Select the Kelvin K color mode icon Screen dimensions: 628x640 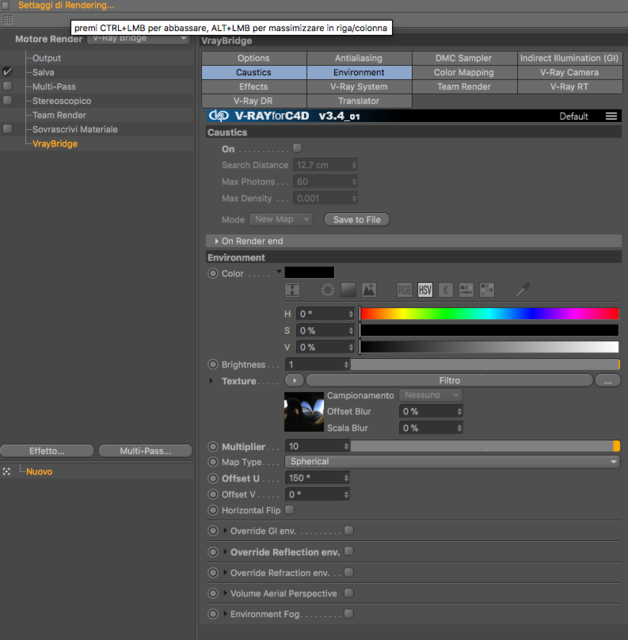pos(446,290)
